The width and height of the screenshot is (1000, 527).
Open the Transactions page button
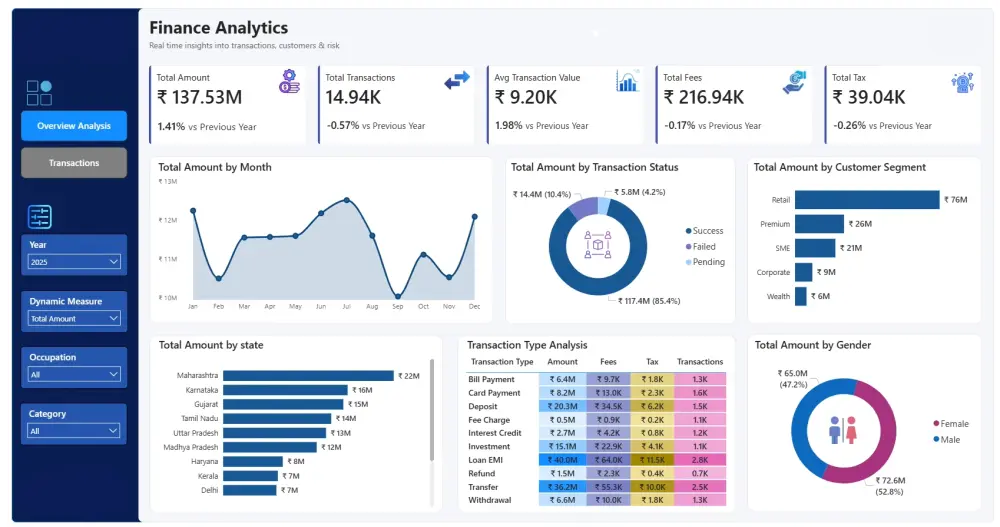tap(74, 163)
